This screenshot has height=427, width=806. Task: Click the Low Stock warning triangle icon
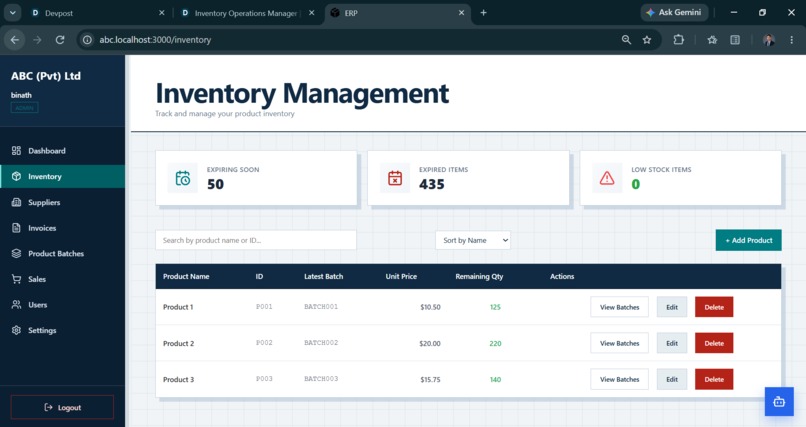point(607,178)
